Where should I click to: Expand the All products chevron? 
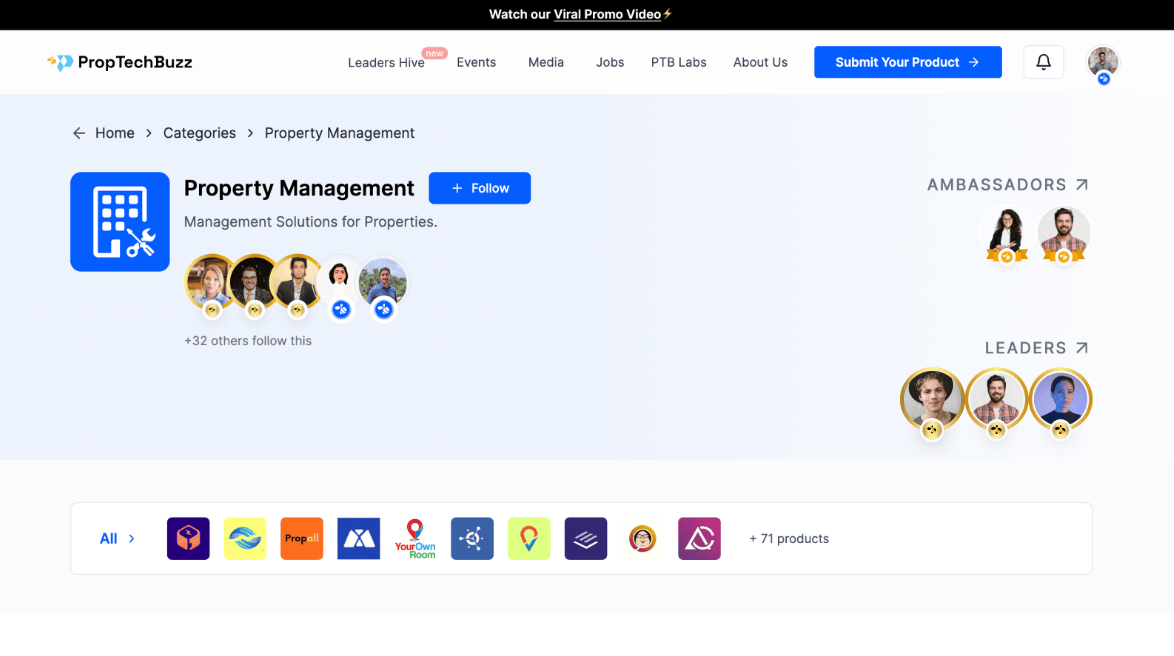(131, 538)
